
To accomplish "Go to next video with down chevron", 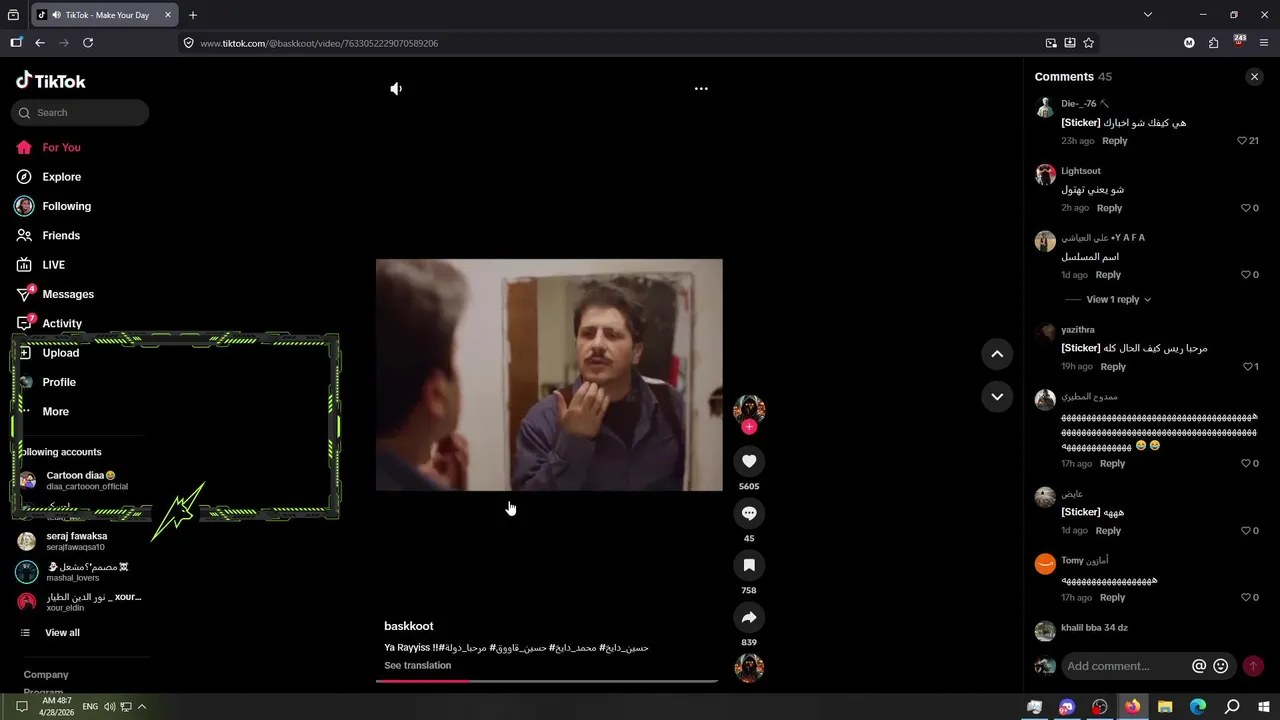I will pos(997,396).
